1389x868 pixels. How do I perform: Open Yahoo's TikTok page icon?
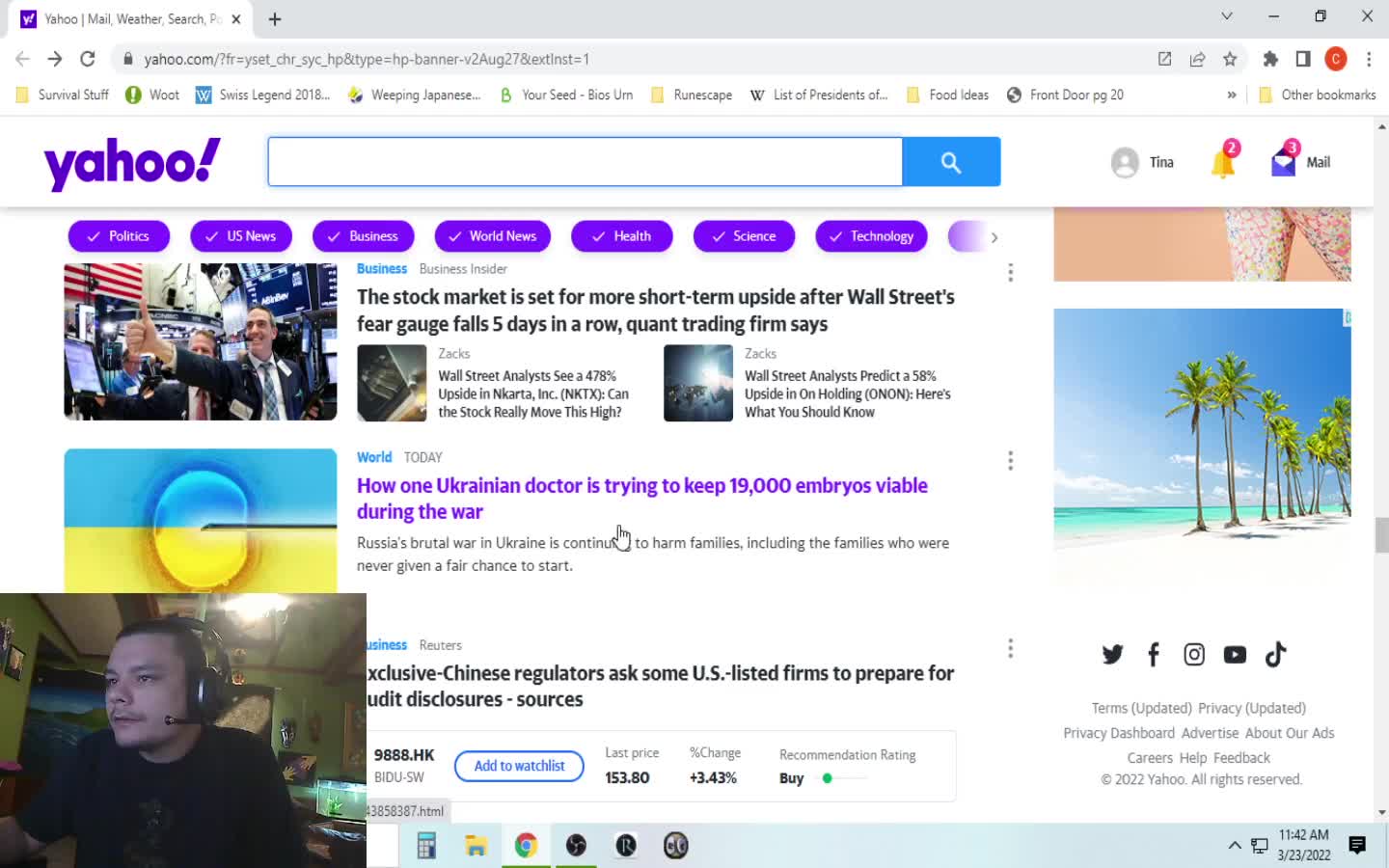pyautogui.click(x=1275, y=655)
